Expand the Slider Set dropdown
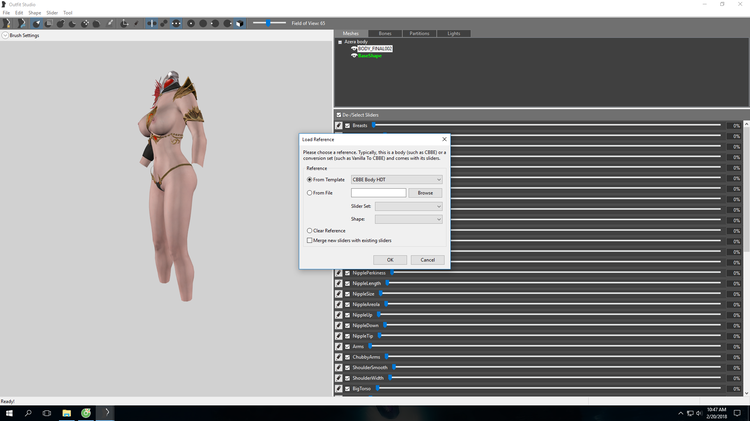Viewport: 750px width, 421px height. pos(408,206)
